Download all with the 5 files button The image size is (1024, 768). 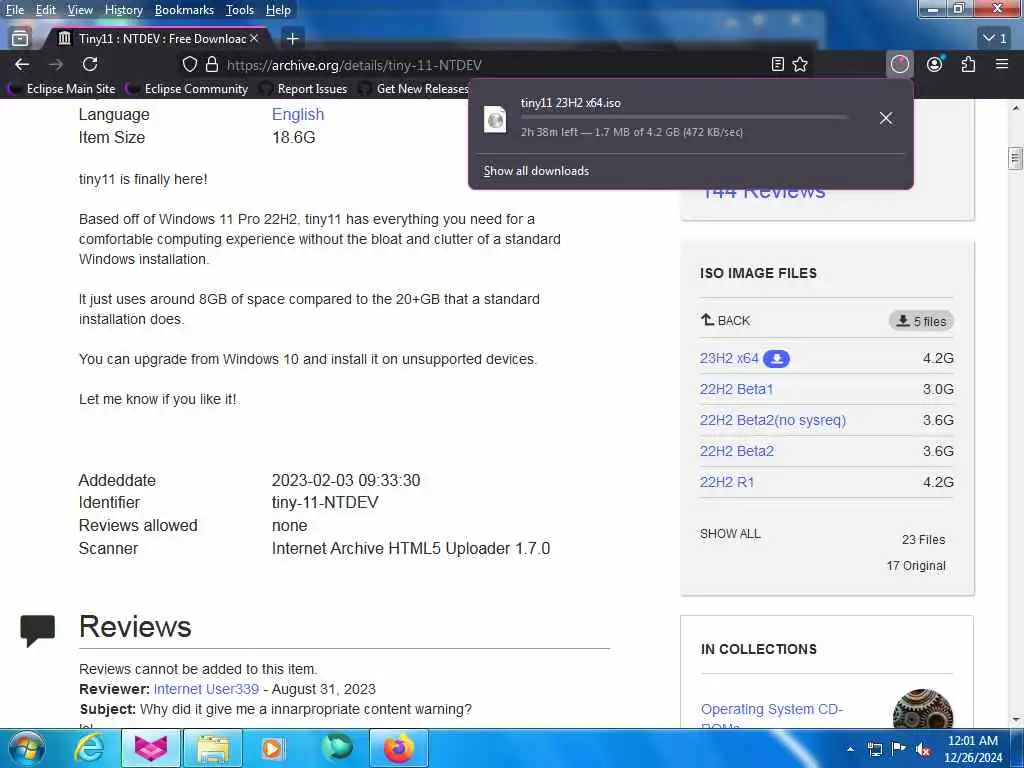[921, 321]
